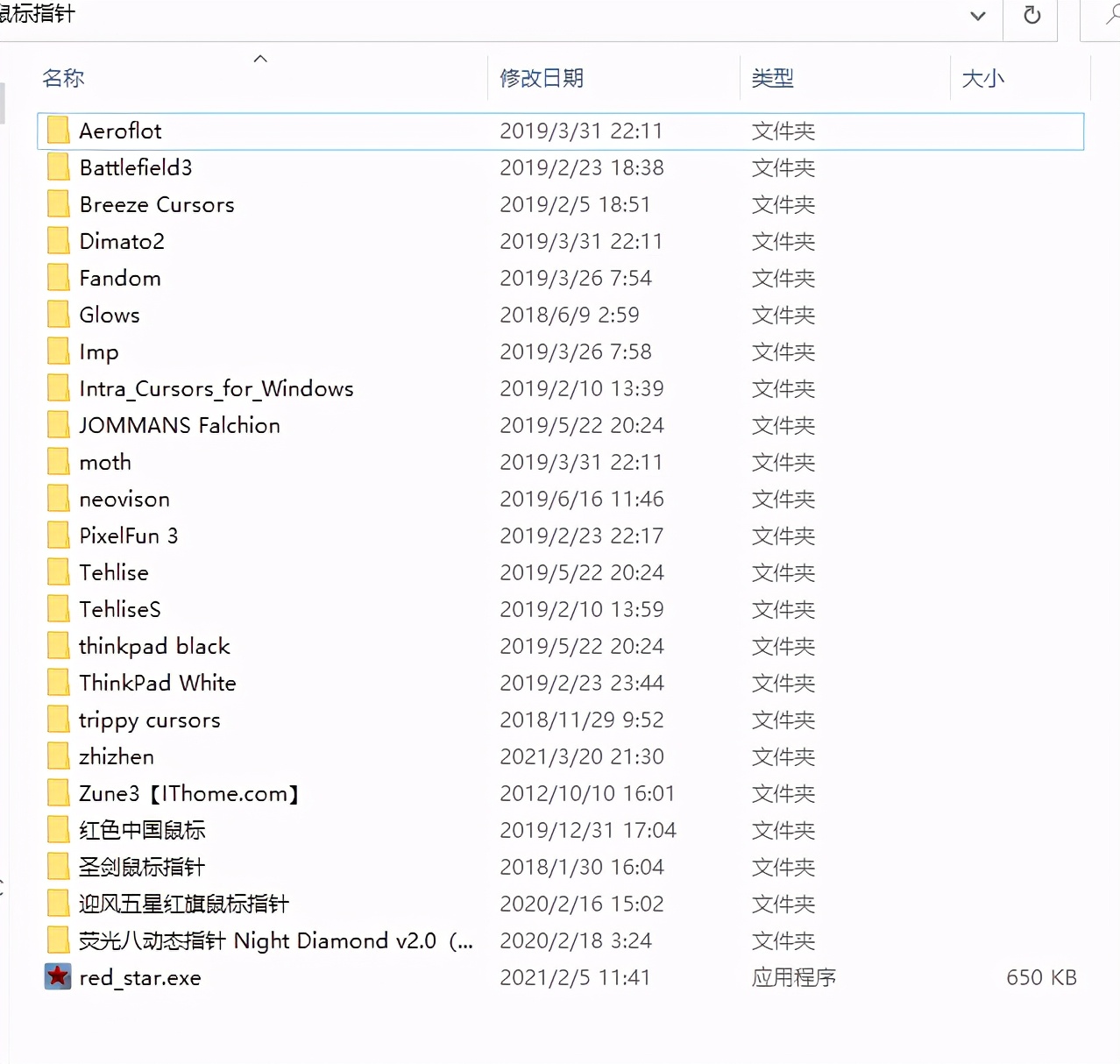Select the Intra_Cursors_for_Windows folder name

pos(216,388)
